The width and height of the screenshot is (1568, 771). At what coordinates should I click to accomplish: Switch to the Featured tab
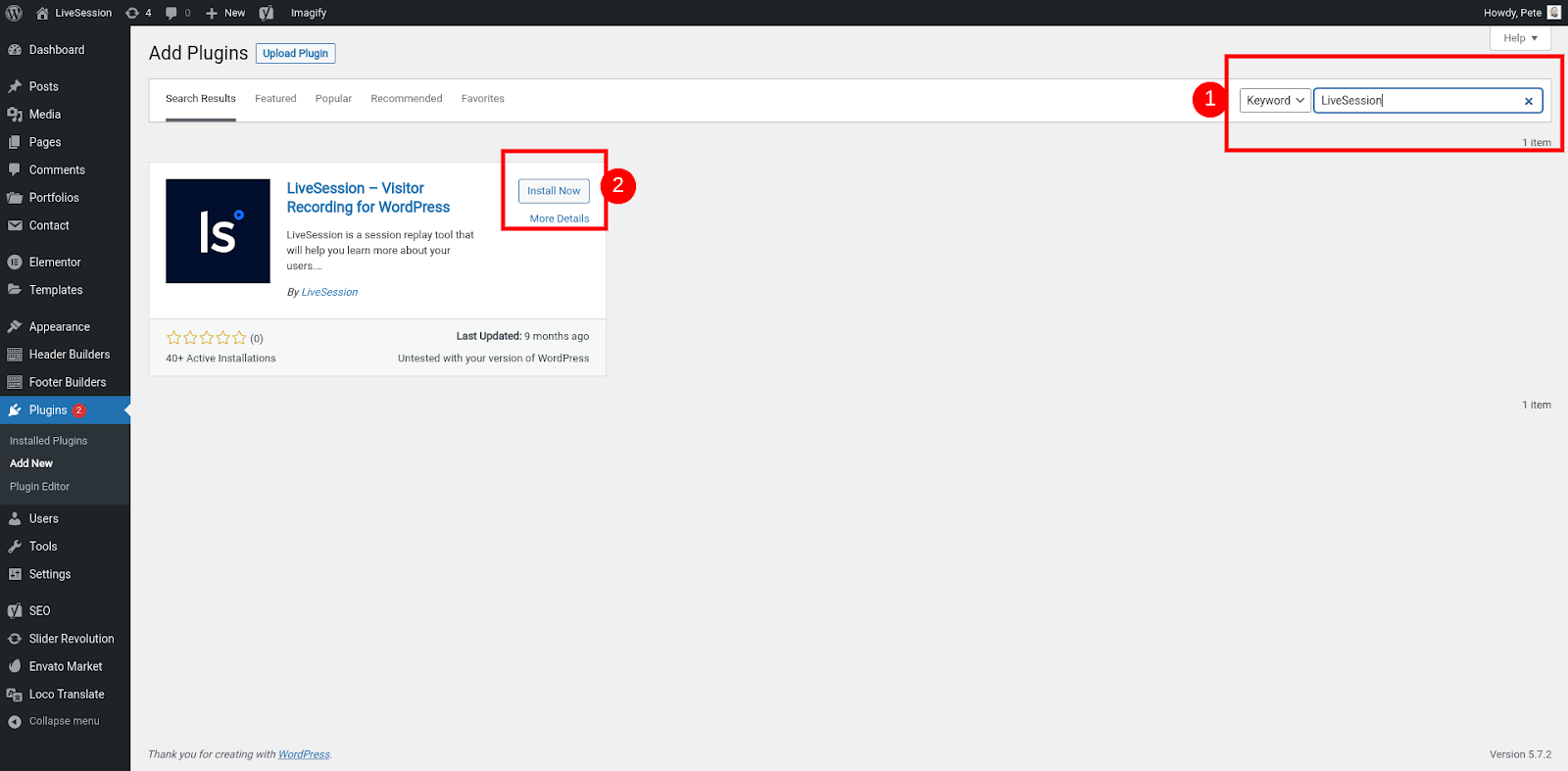[275, 99]
